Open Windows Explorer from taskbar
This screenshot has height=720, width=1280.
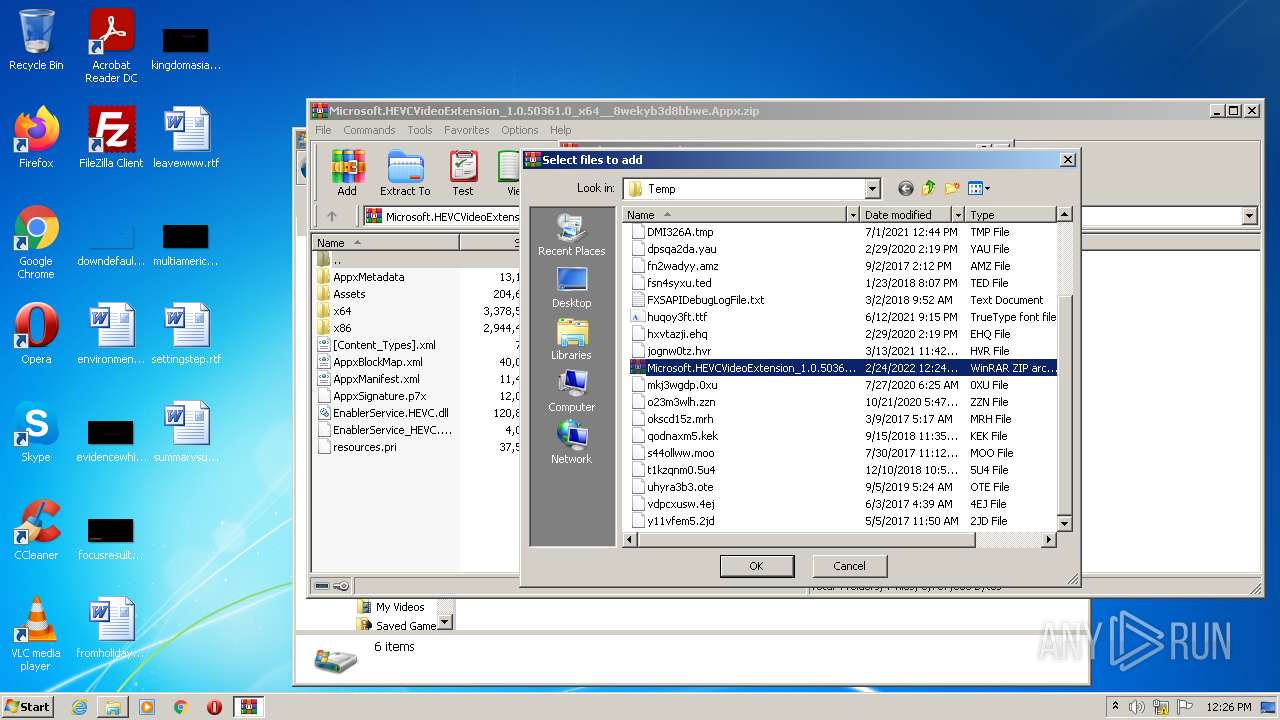pyautogui.click(x=113, y=707)
